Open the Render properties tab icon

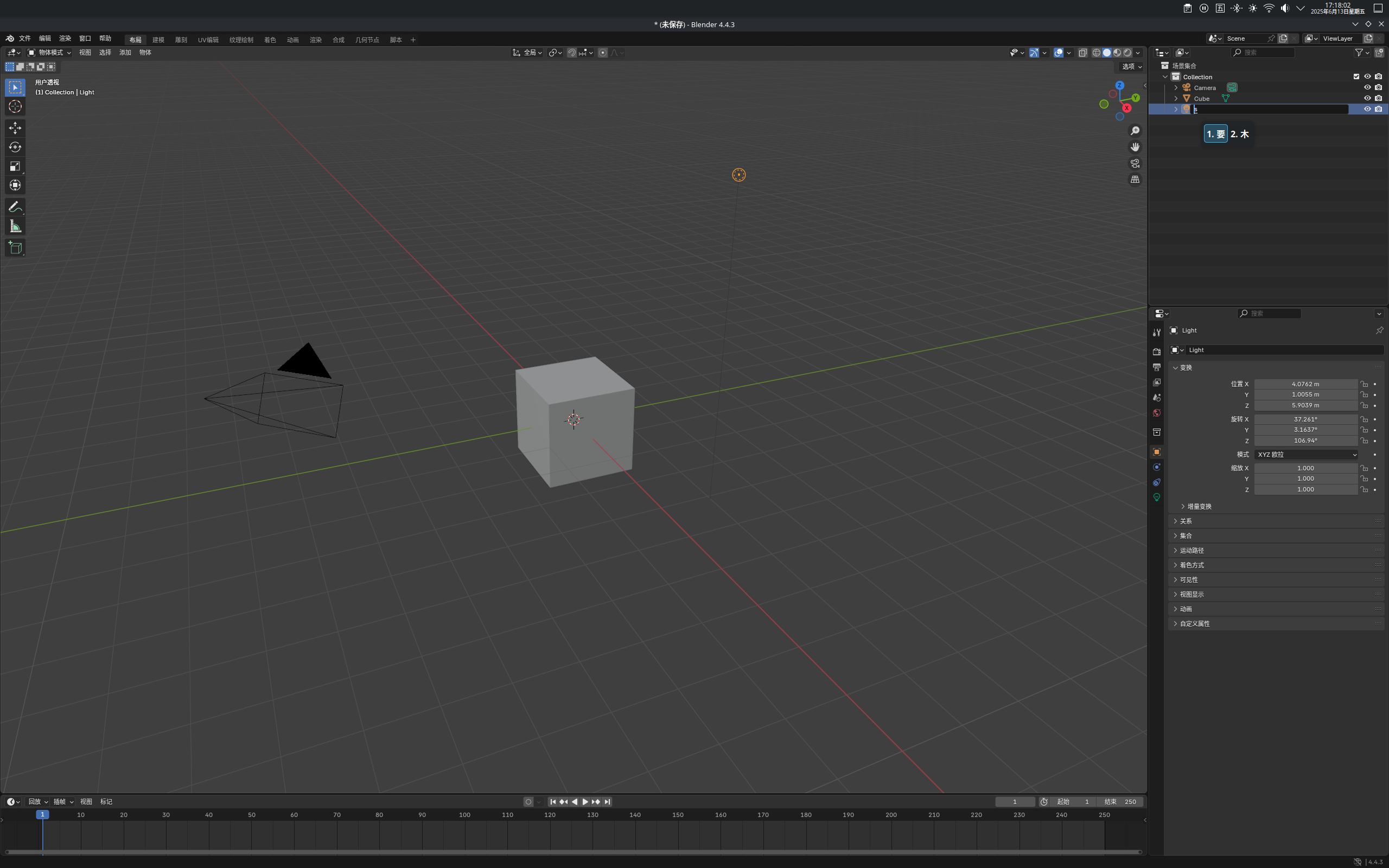(1157, 352)
